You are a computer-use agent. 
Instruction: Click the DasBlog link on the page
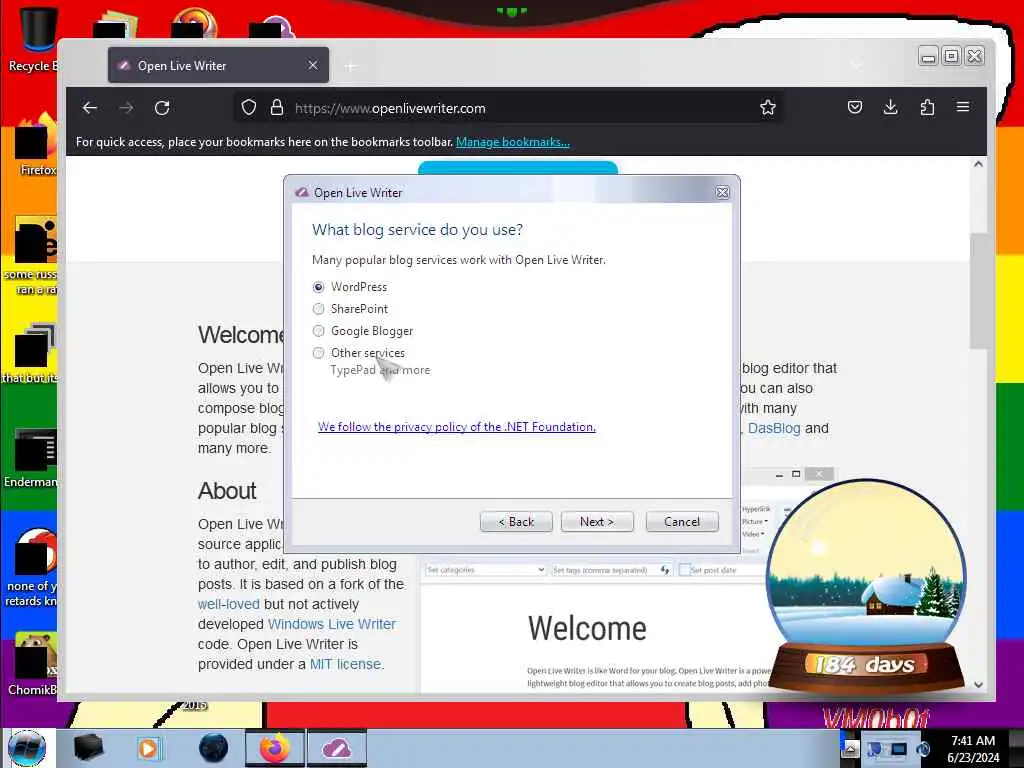pyautogui.click(x=774, y=428)
